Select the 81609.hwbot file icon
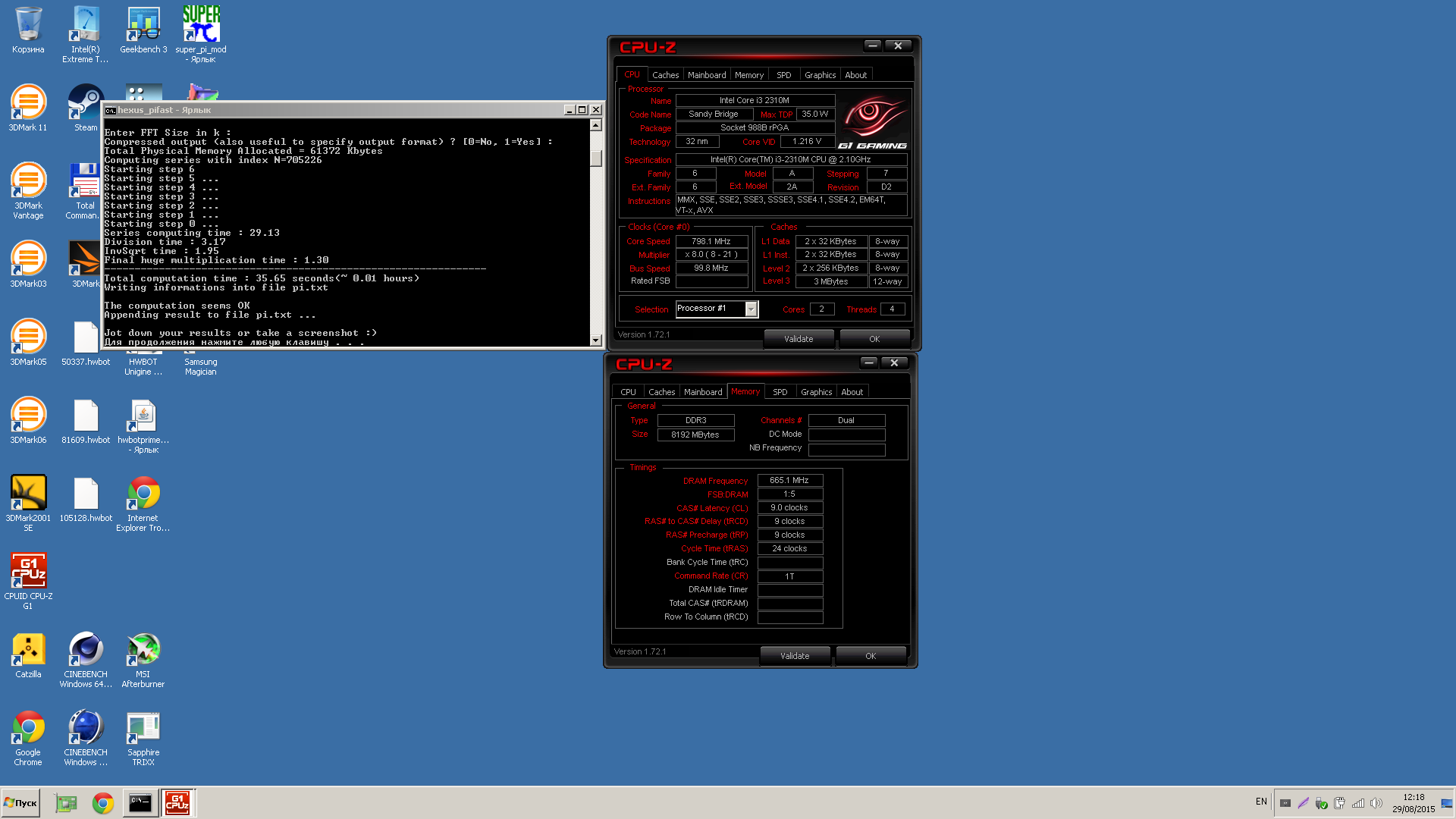Screen dimensions: 1456x819 click(86, 422)
